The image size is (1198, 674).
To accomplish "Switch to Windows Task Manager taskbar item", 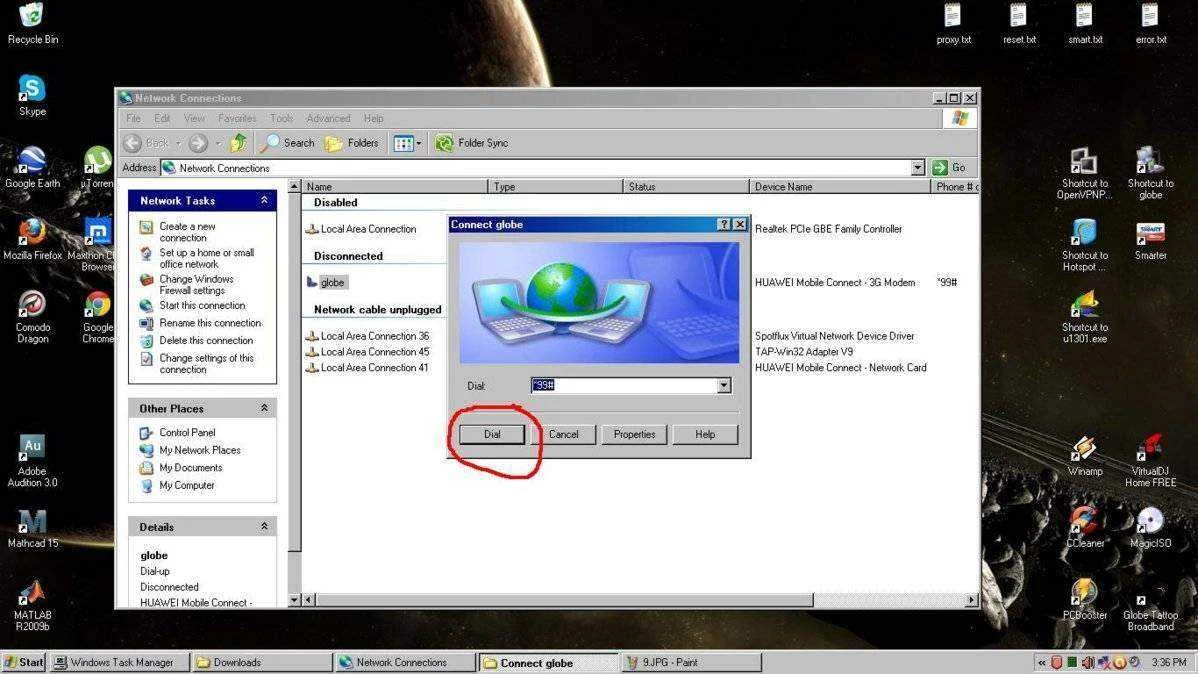I will click(x=121, y=663).
